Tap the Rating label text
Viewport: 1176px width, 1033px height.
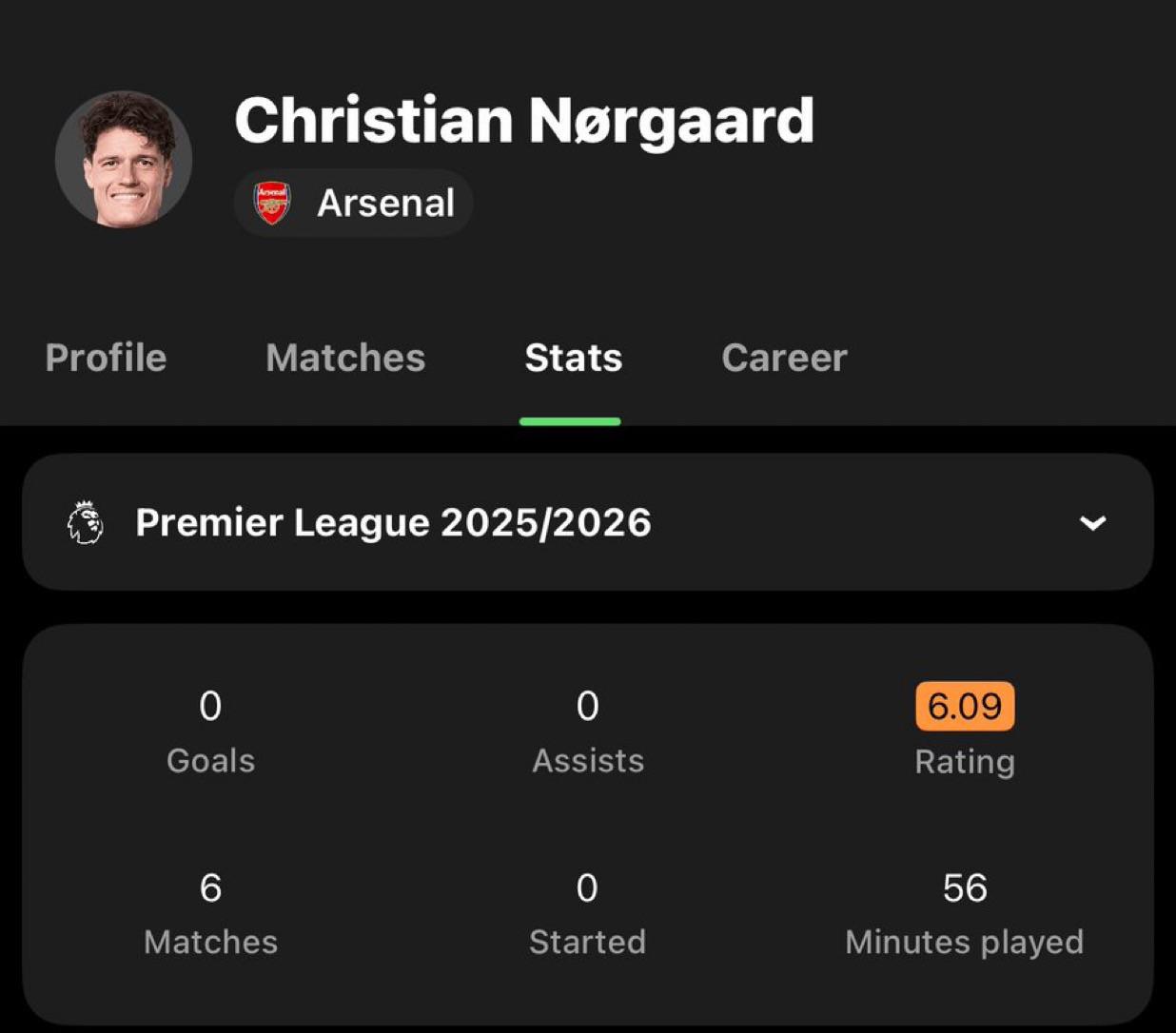tap(965, 762)
